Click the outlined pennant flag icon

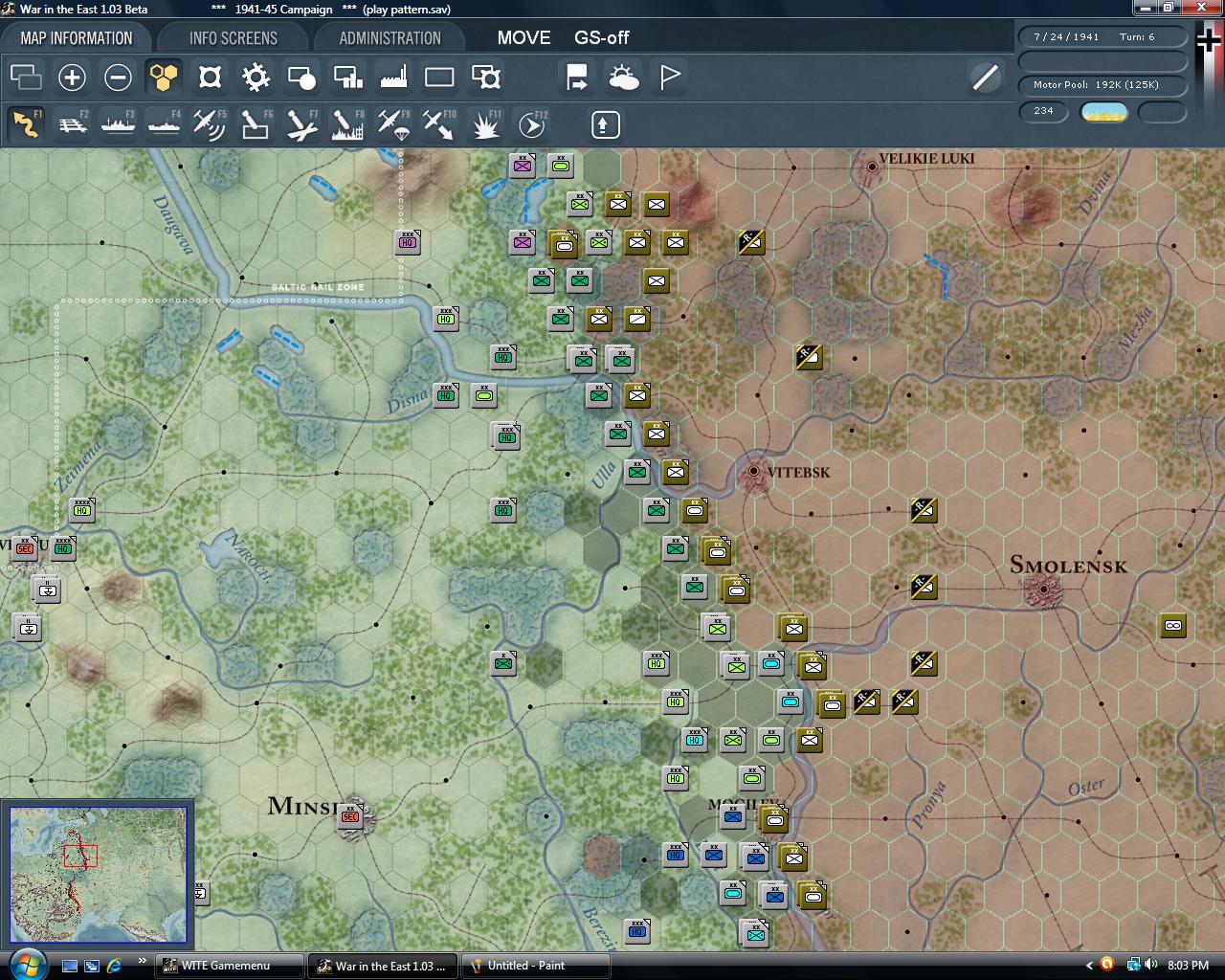(669, 77)
